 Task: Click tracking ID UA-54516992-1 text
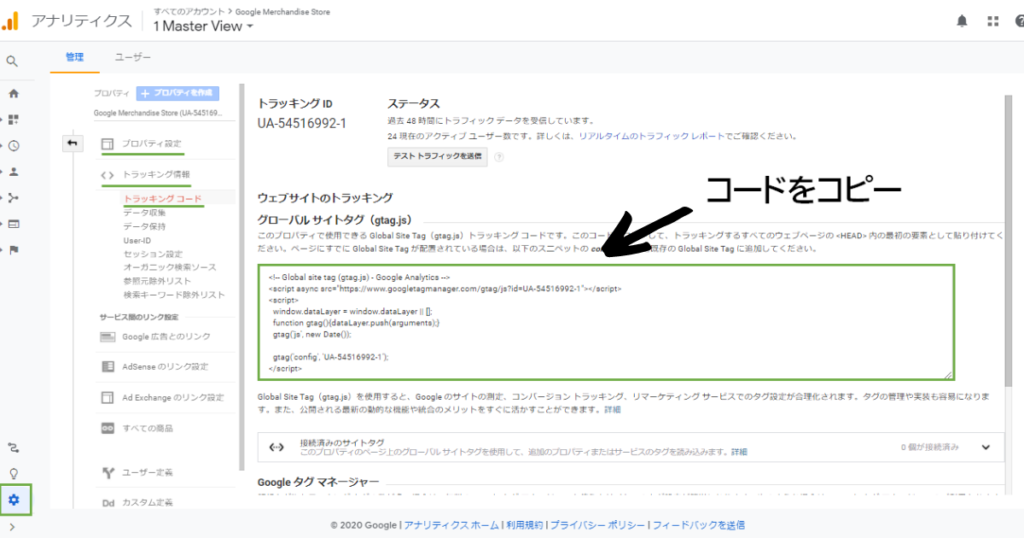coord(302,123)
